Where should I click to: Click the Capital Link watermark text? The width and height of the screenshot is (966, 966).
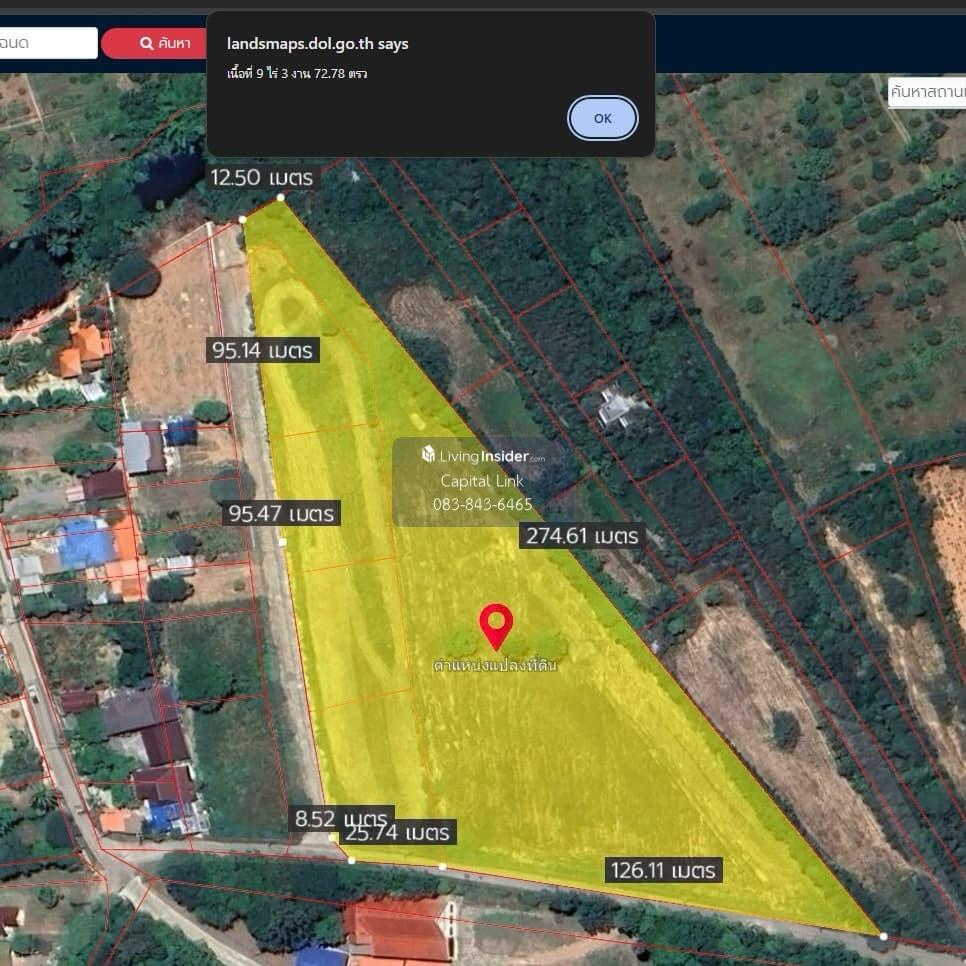[483, 481]
